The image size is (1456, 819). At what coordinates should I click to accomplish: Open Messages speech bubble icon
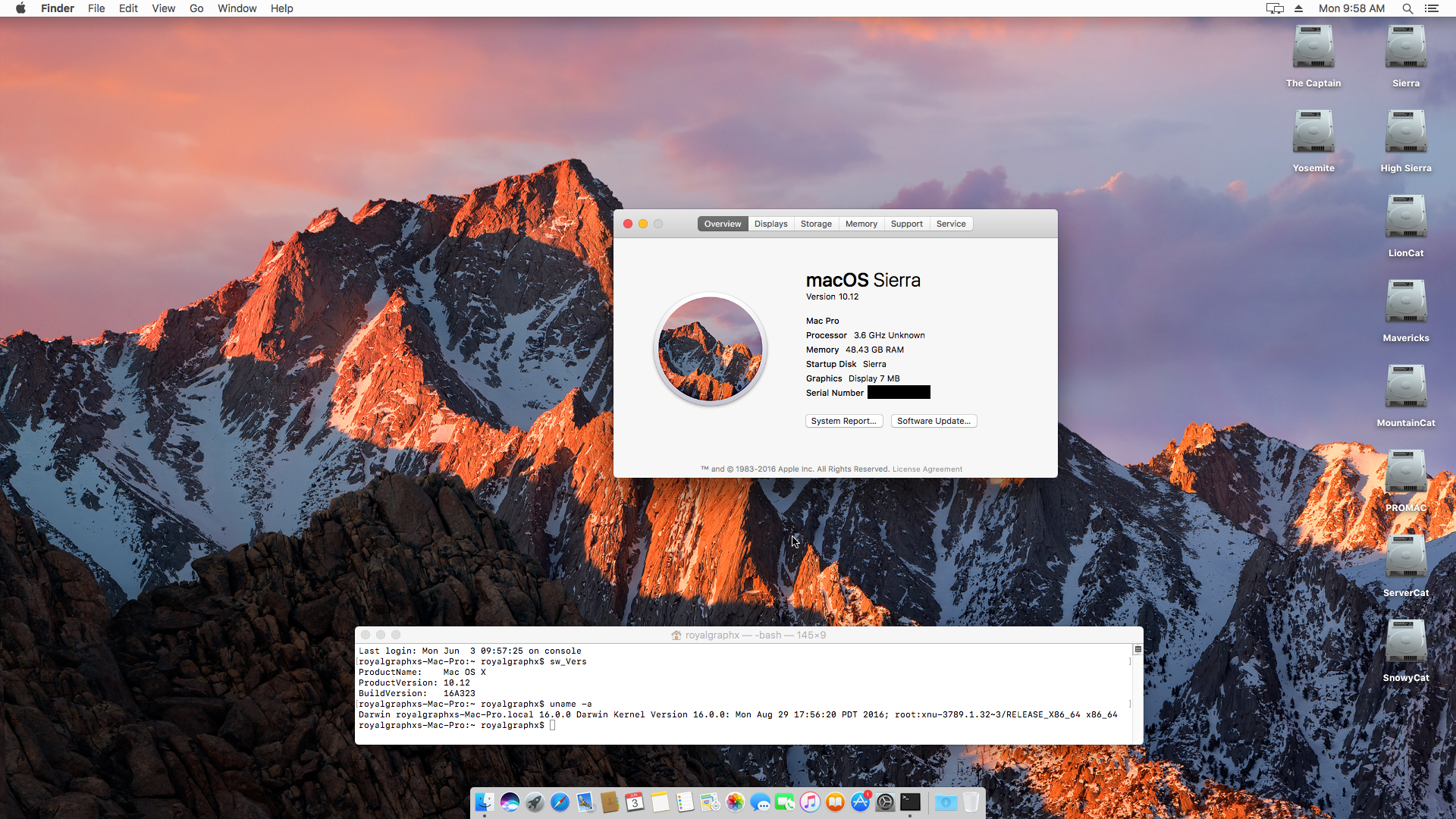(760, 802)
